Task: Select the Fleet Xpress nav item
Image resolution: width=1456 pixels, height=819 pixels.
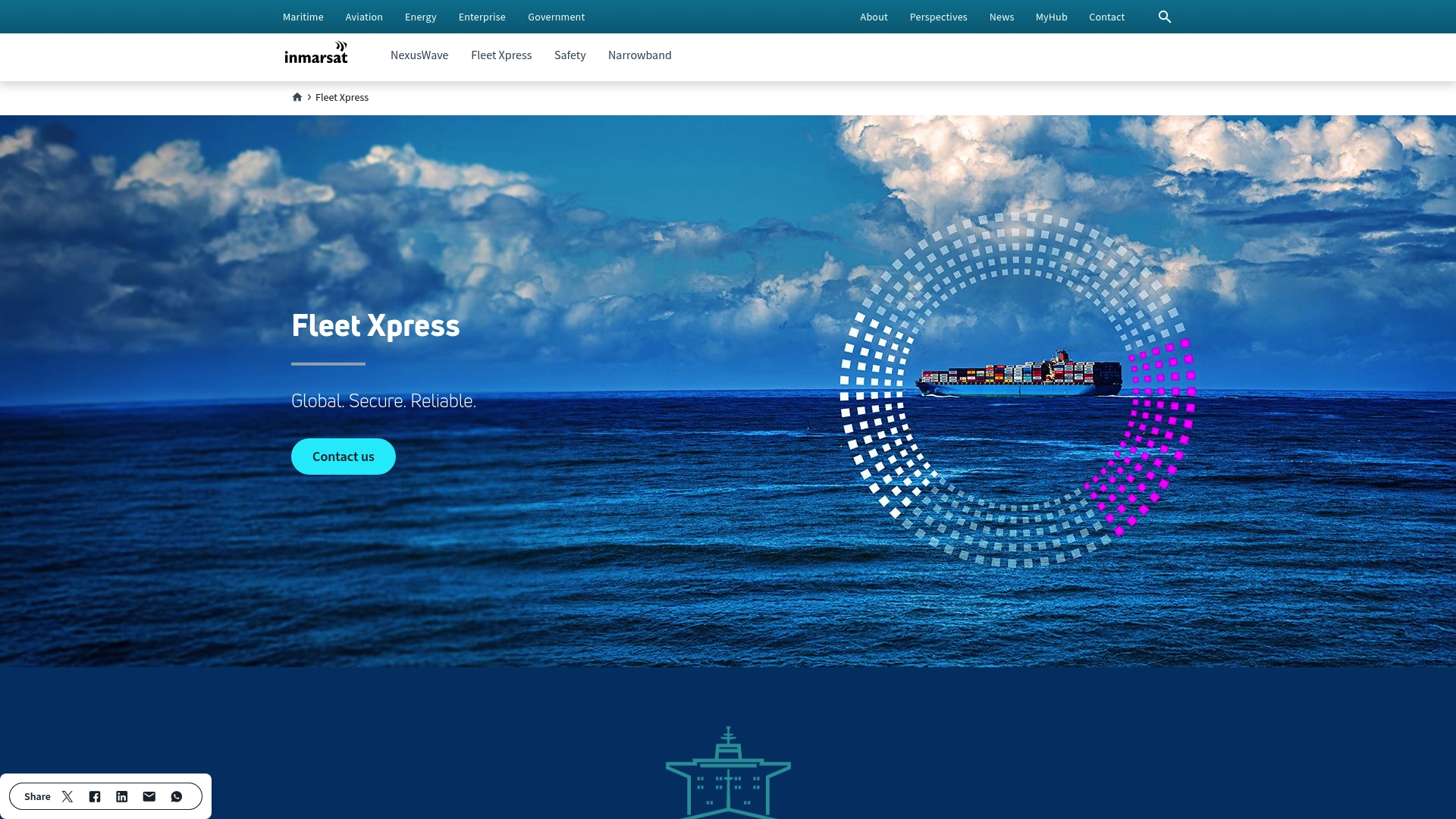Action: pyautogui.click(x=501, y=55)
